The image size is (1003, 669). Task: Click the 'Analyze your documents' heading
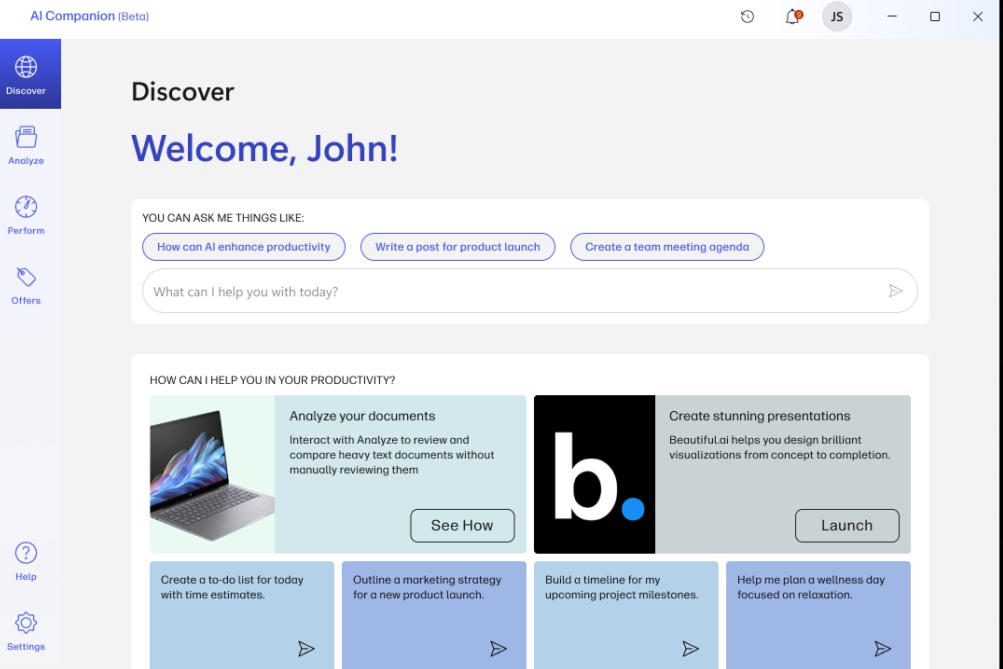coord(362,416)
